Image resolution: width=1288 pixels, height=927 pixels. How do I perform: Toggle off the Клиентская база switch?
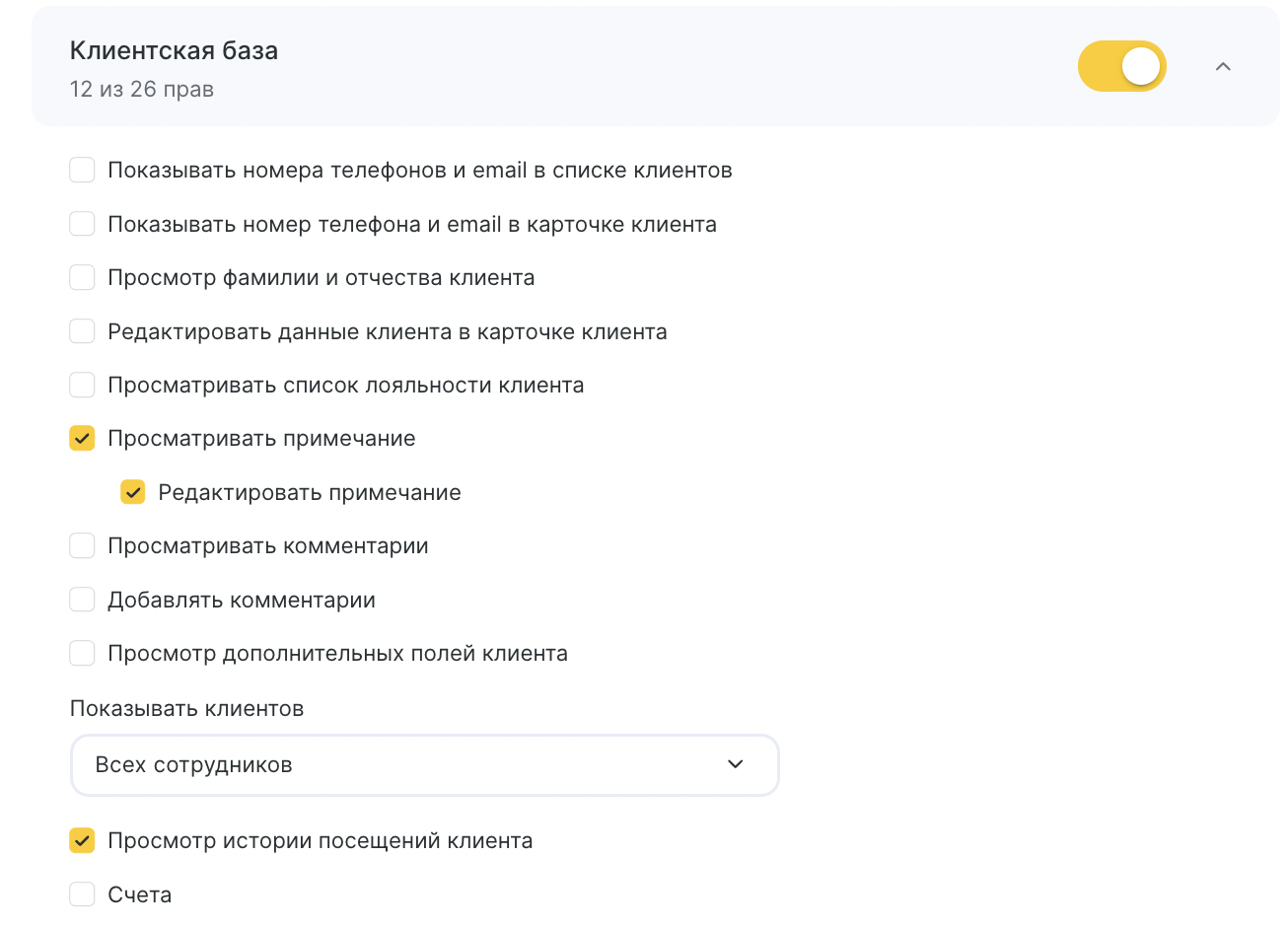point(1122,66)
